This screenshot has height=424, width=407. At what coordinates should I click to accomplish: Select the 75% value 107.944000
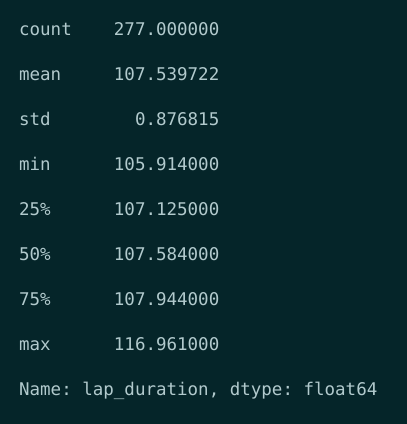(x=166, y=299)
